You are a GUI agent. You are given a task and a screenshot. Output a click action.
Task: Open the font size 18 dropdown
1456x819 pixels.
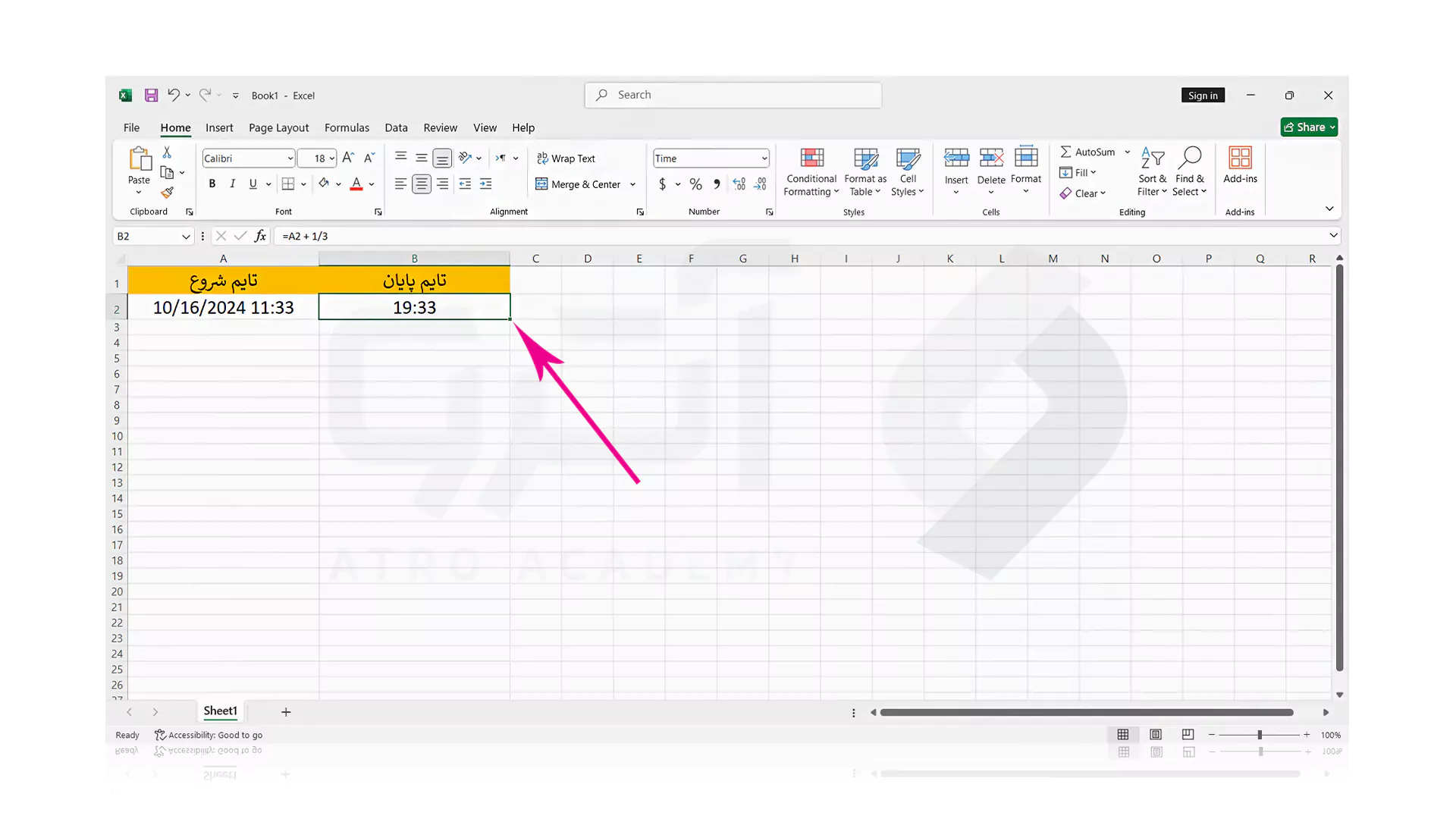(332, 158)
